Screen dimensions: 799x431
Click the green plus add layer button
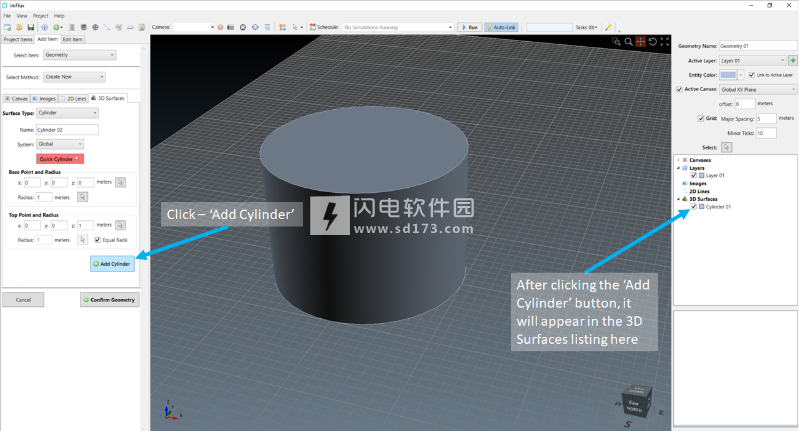[793, 61]
